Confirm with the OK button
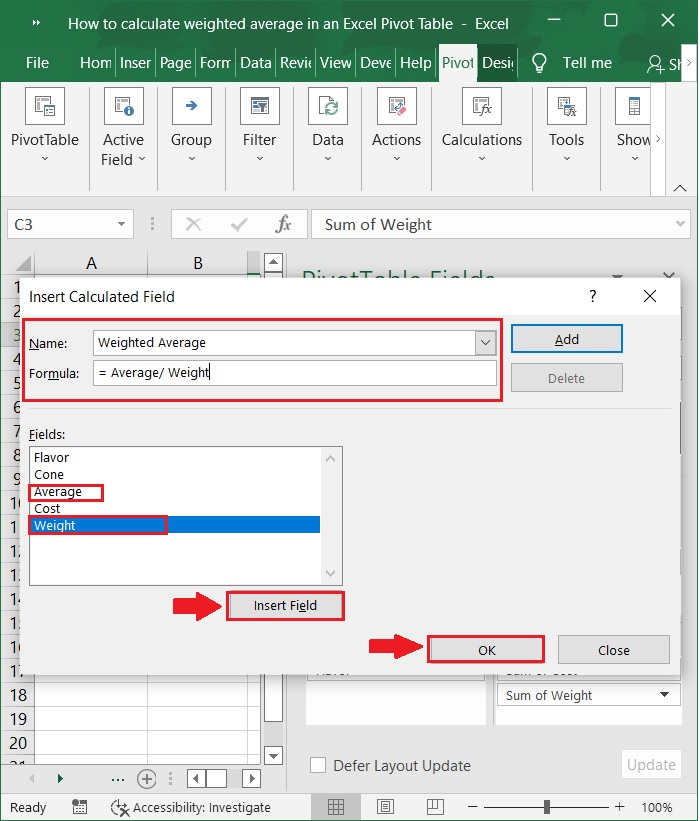This screenshot has width=700, height=821. pos(486,650)
